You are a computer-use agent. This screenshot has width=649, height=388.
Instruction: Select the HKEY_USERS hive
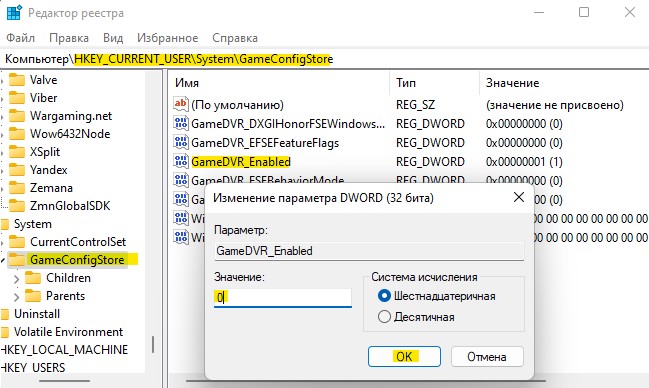pos(33,367)
